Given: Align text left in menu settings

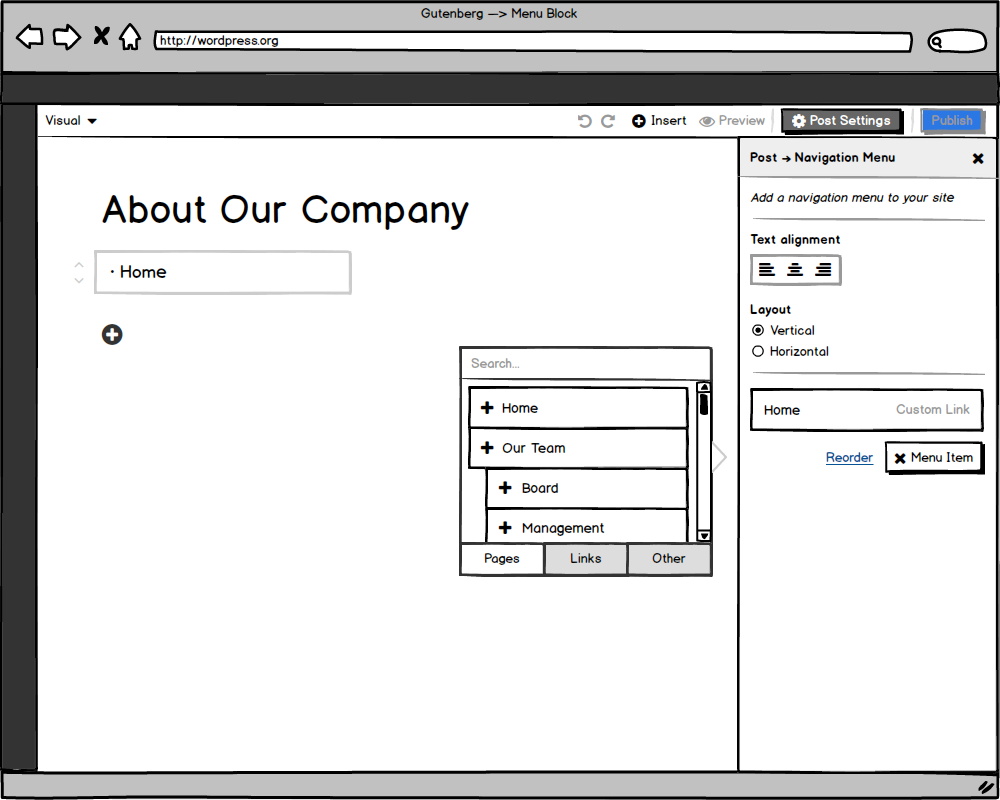Looking at the screenshot, I should 767,270.
